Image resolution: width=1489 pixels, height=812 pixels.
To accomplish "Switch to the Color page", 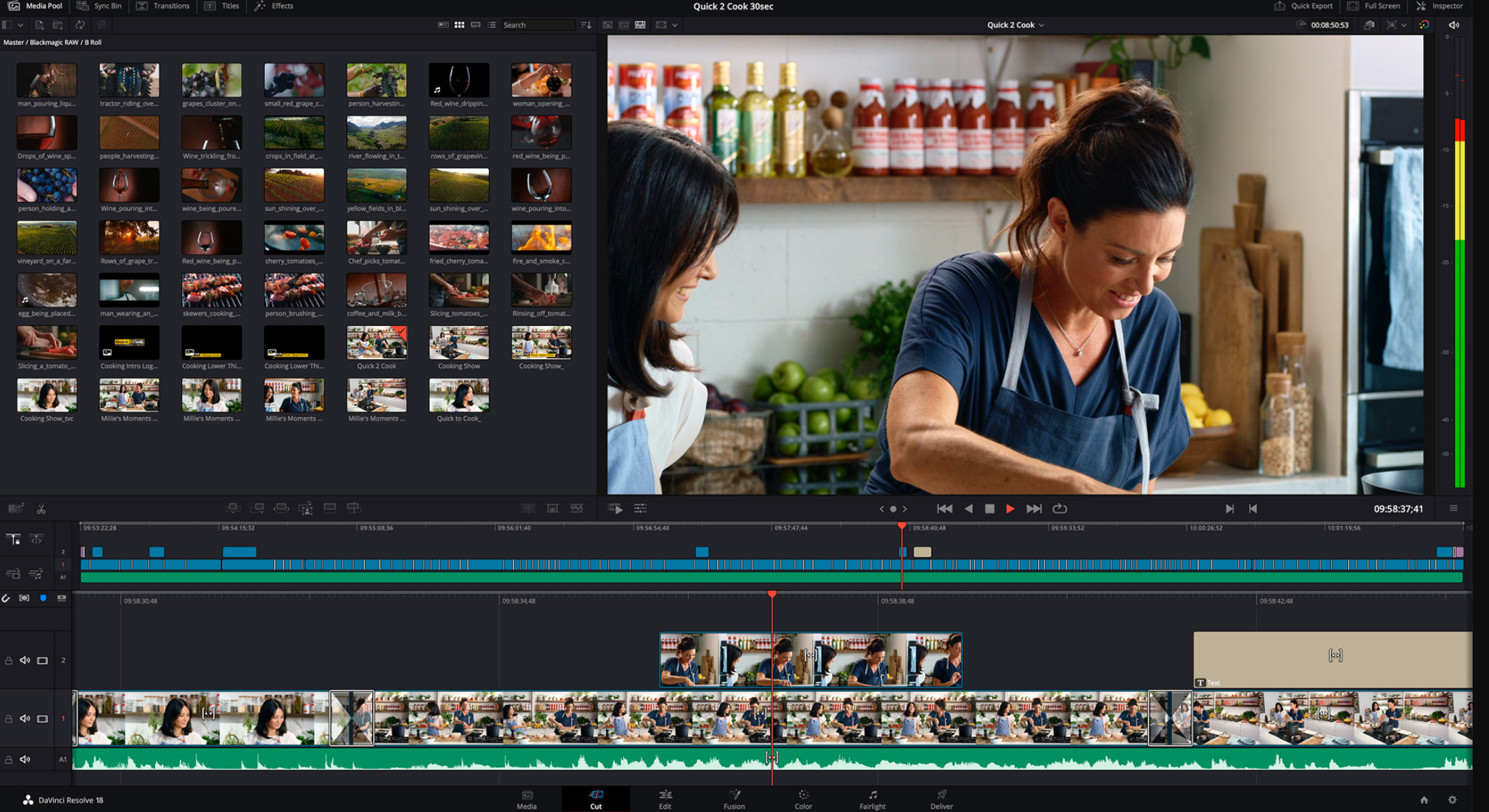I will (x=802, y=800).
